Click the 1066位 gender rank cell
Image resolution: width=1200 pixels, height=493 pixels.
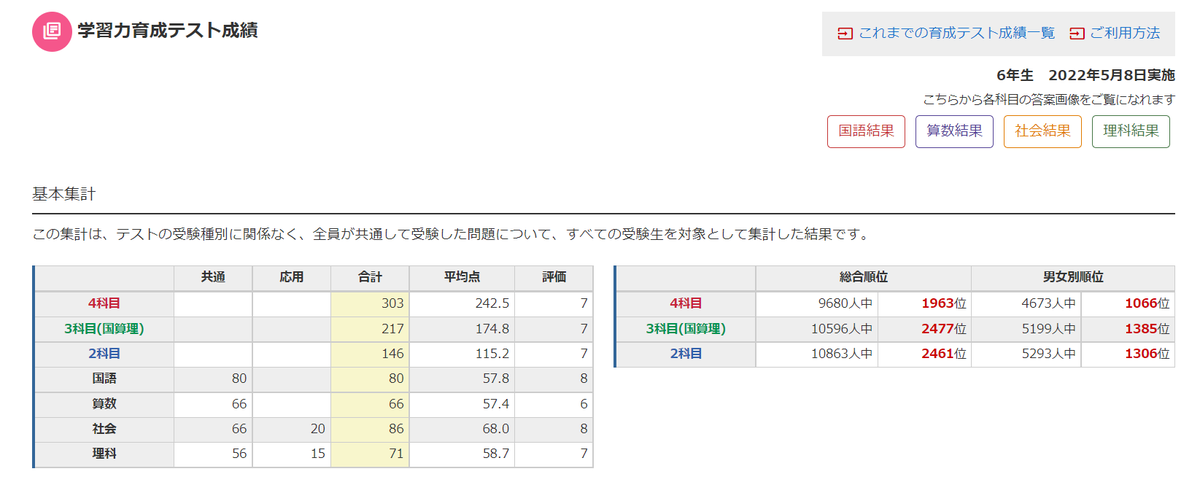tap(1128, 303)
